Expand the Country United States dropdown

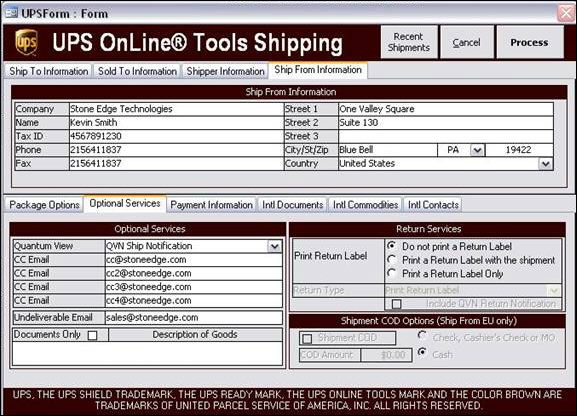[x=545, y=164]
